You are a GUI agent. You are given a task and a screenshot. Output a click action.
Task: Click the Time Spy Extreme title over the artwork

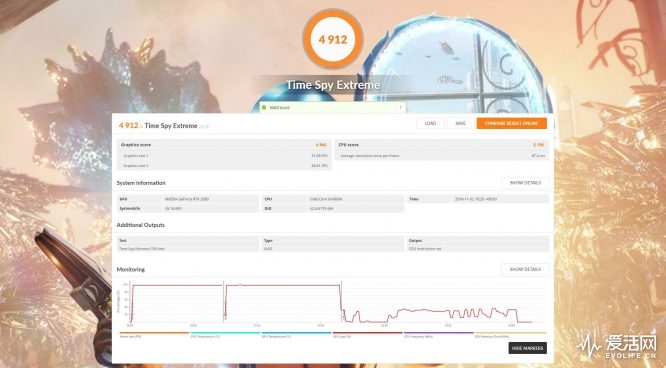click(x=333, y=85)
